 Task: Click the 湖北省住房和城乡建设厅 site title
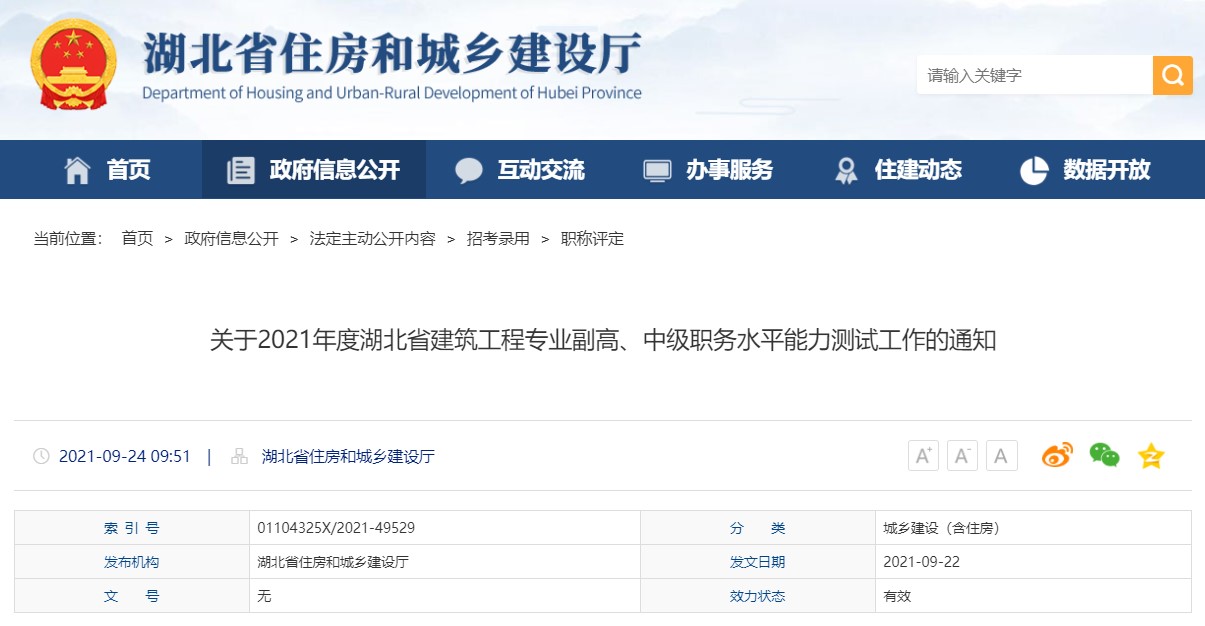(392, 54)
